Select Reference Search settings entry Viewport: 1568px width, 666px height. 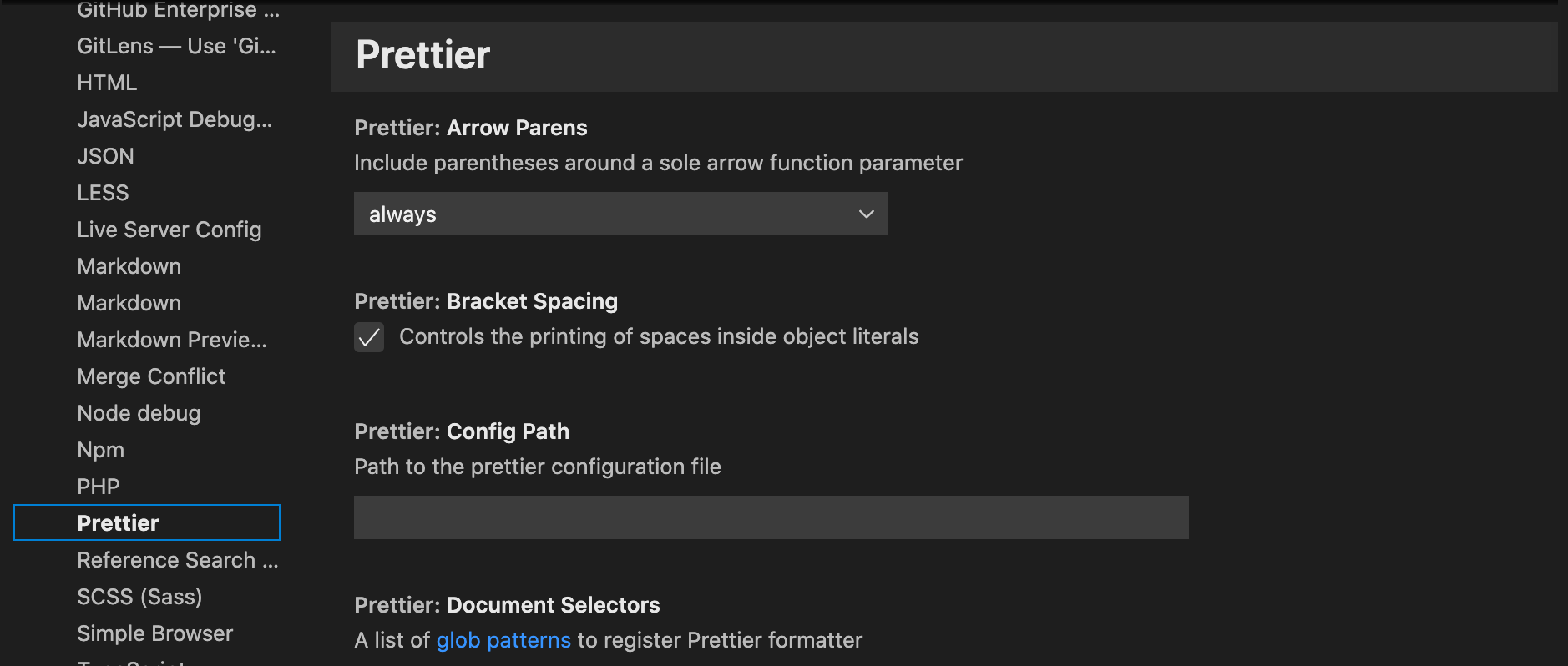click(x=177, y=560)
